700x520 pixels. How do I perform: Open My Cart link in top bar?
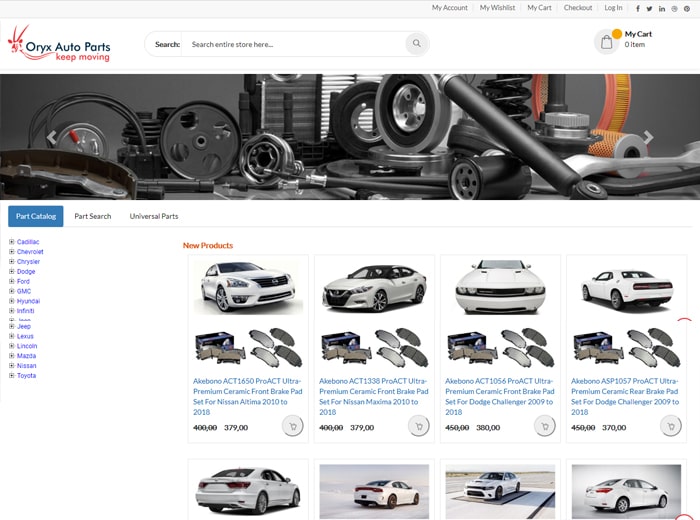539,8
